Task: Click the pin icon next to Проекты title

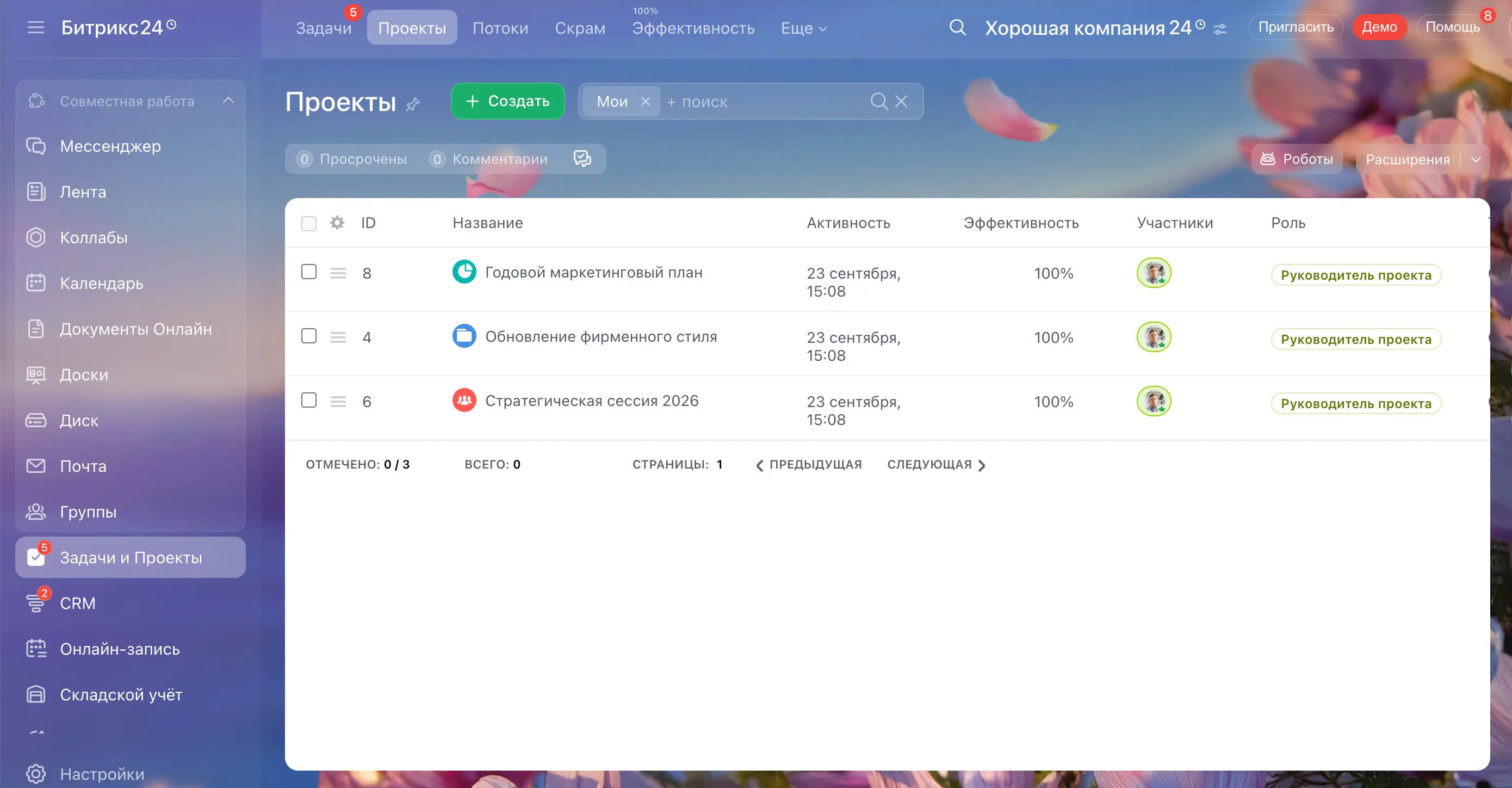Action: click(413, 104)
